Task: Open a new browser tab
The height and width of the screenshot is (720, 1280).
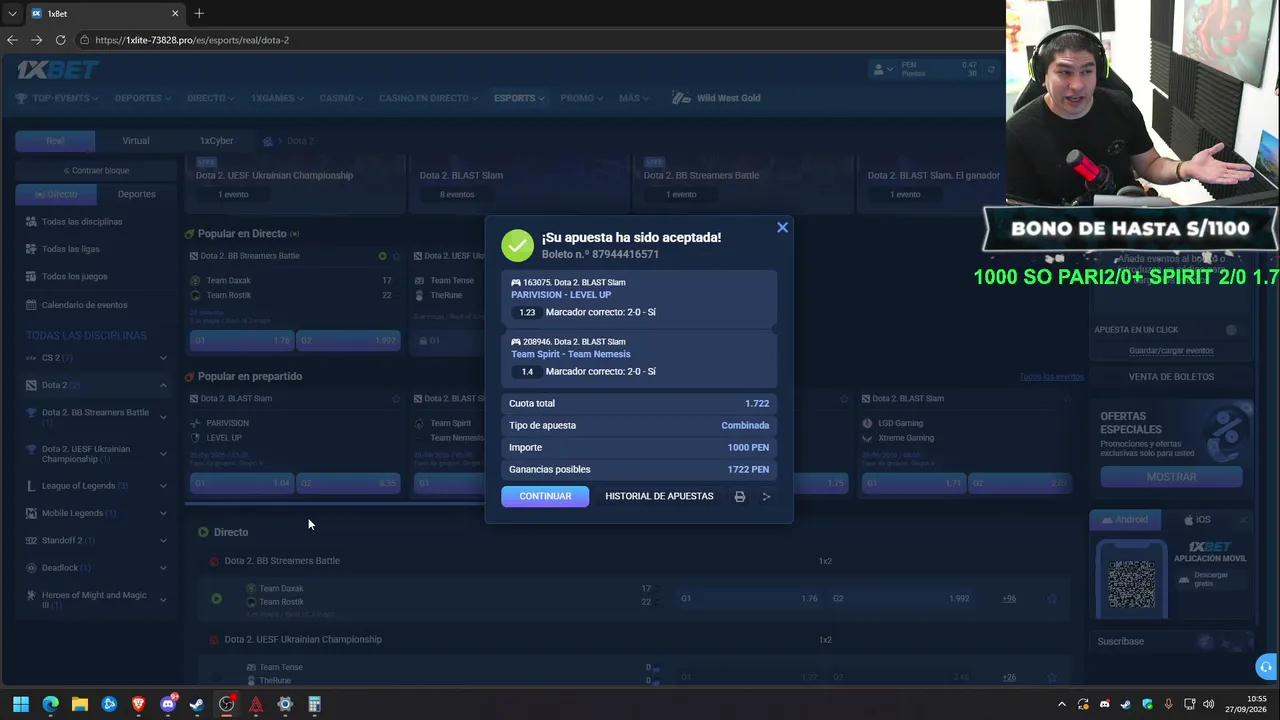Action: point(199,13)
